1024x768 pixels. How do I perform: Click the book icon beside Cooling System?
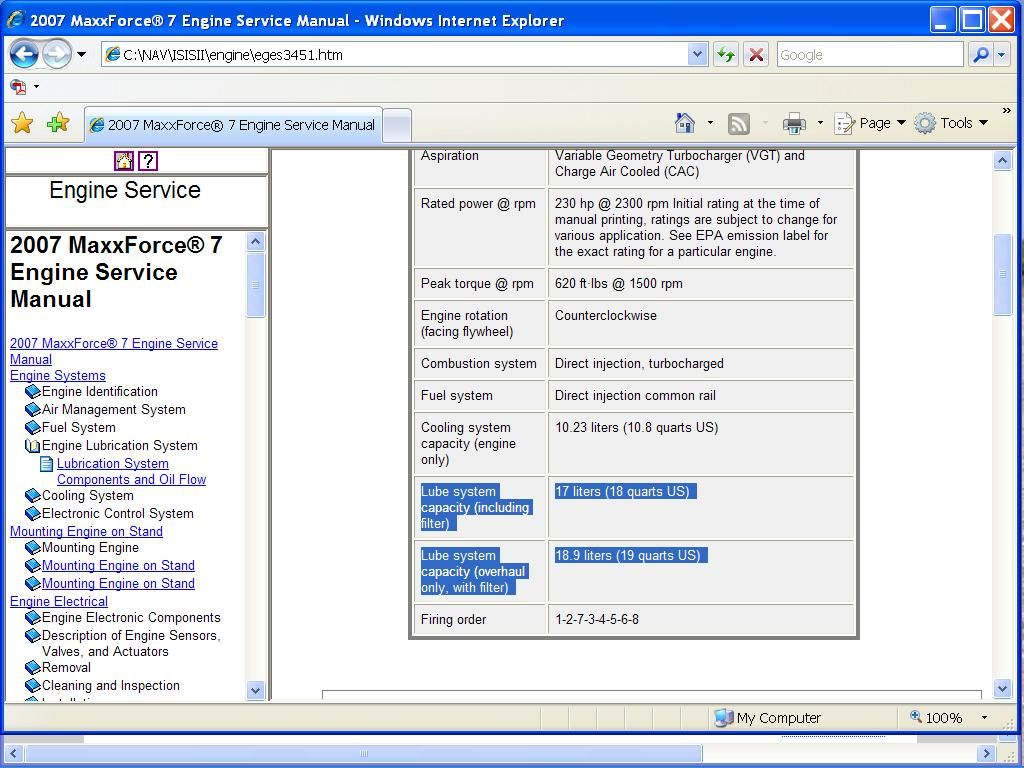[x=32, y=496]
